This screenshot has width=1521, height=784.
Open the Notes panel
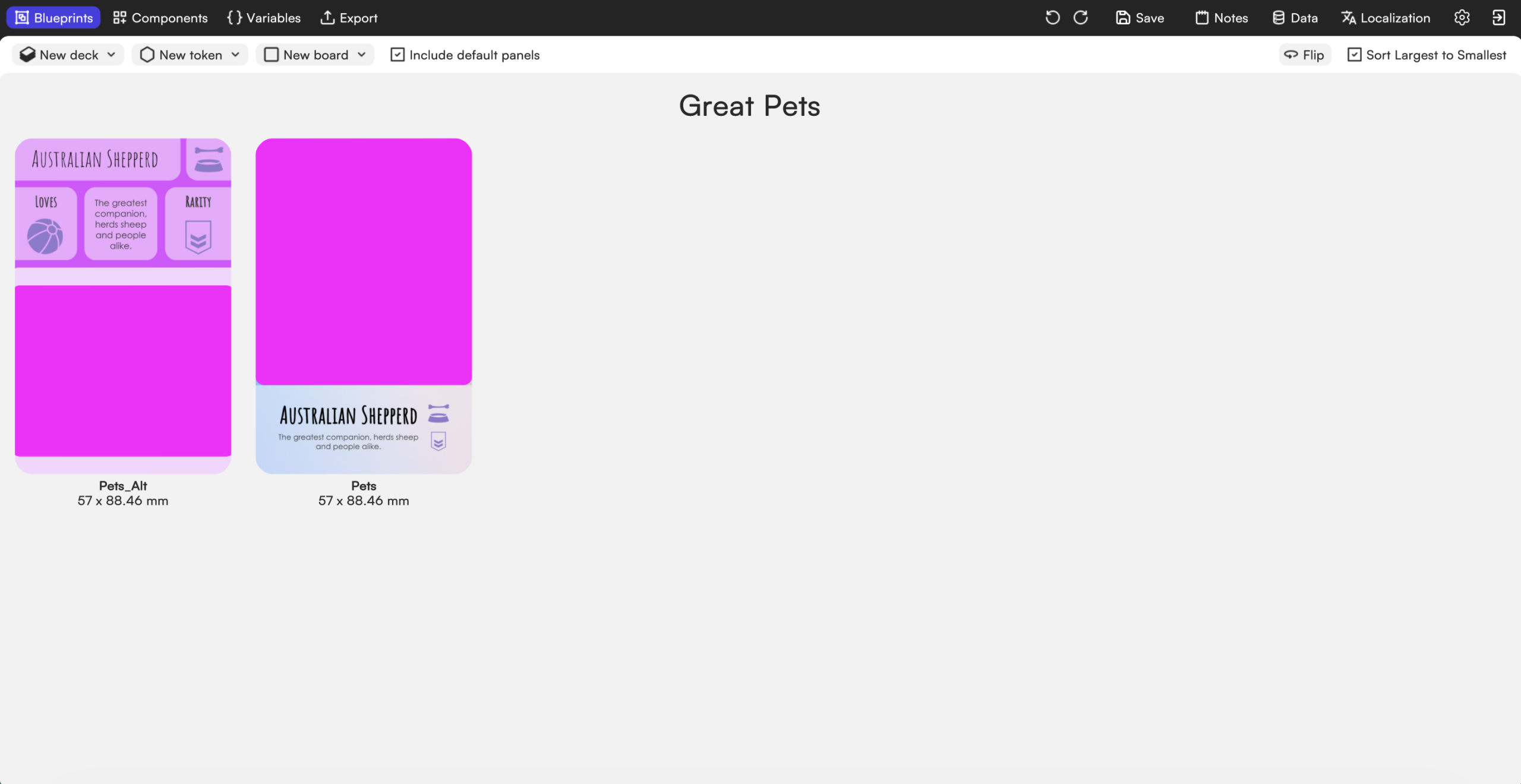[x=1222, y=18]
